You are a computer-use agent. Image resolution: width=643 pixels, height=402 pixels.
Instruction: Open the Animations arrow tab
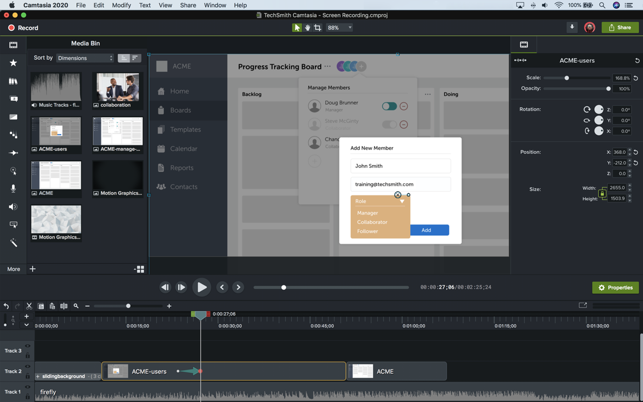point(13,153)
